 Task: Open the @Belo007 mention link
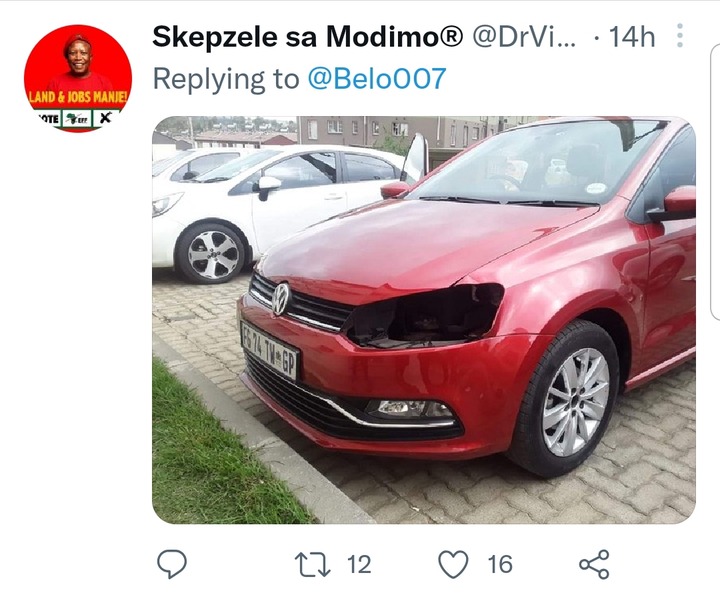(x=377, y=79)
